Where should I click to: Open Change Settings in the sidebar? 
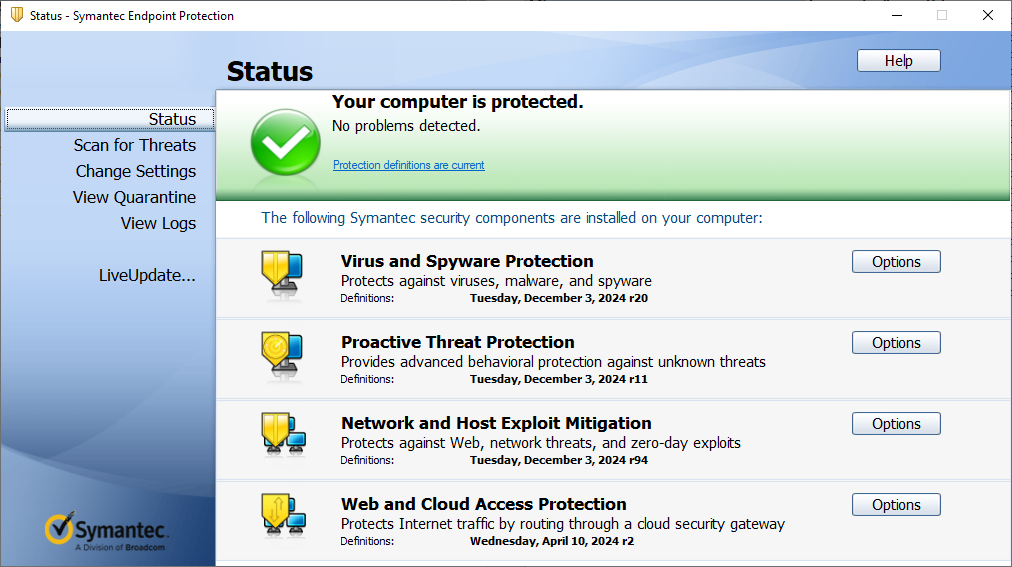(x=136, y=171)
